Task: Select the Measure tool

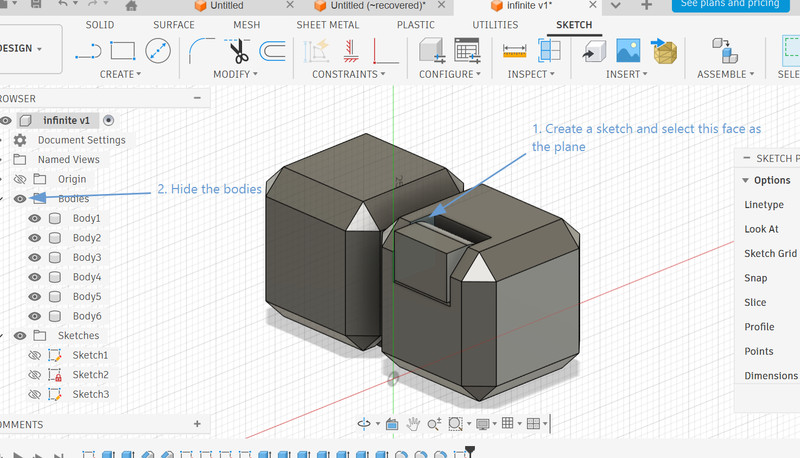Action: click(x=514, y=51)
